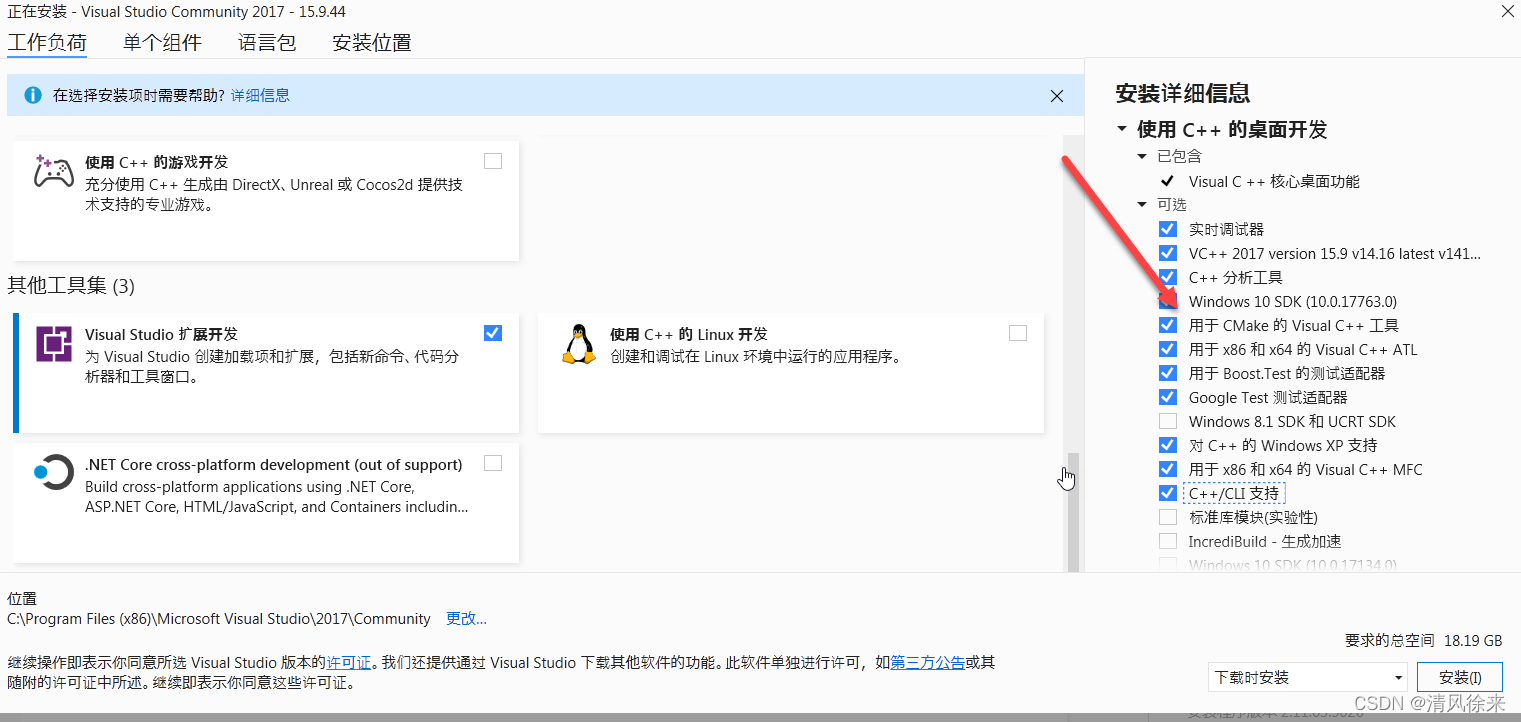The height and width of the screenshot is (722, 1521).
Task: Click the workloads list vertical scrollbar thumb
Action: click(x=1073, y=510)
